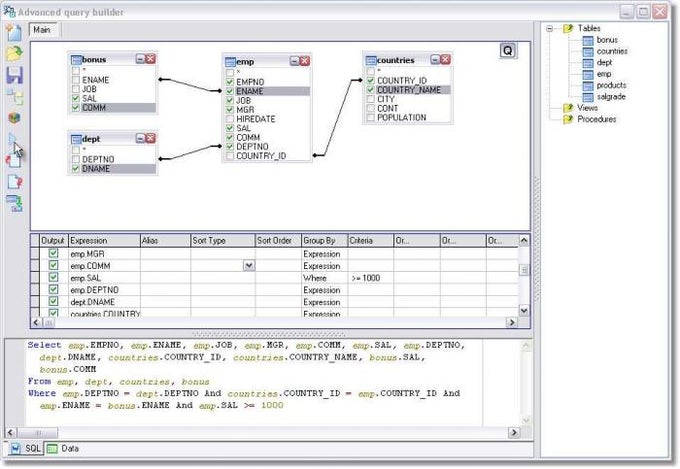Screen dimensions: 680x469
Task: Minimize the dept table box
Action: pyautogui.click(x=140, y=138)
